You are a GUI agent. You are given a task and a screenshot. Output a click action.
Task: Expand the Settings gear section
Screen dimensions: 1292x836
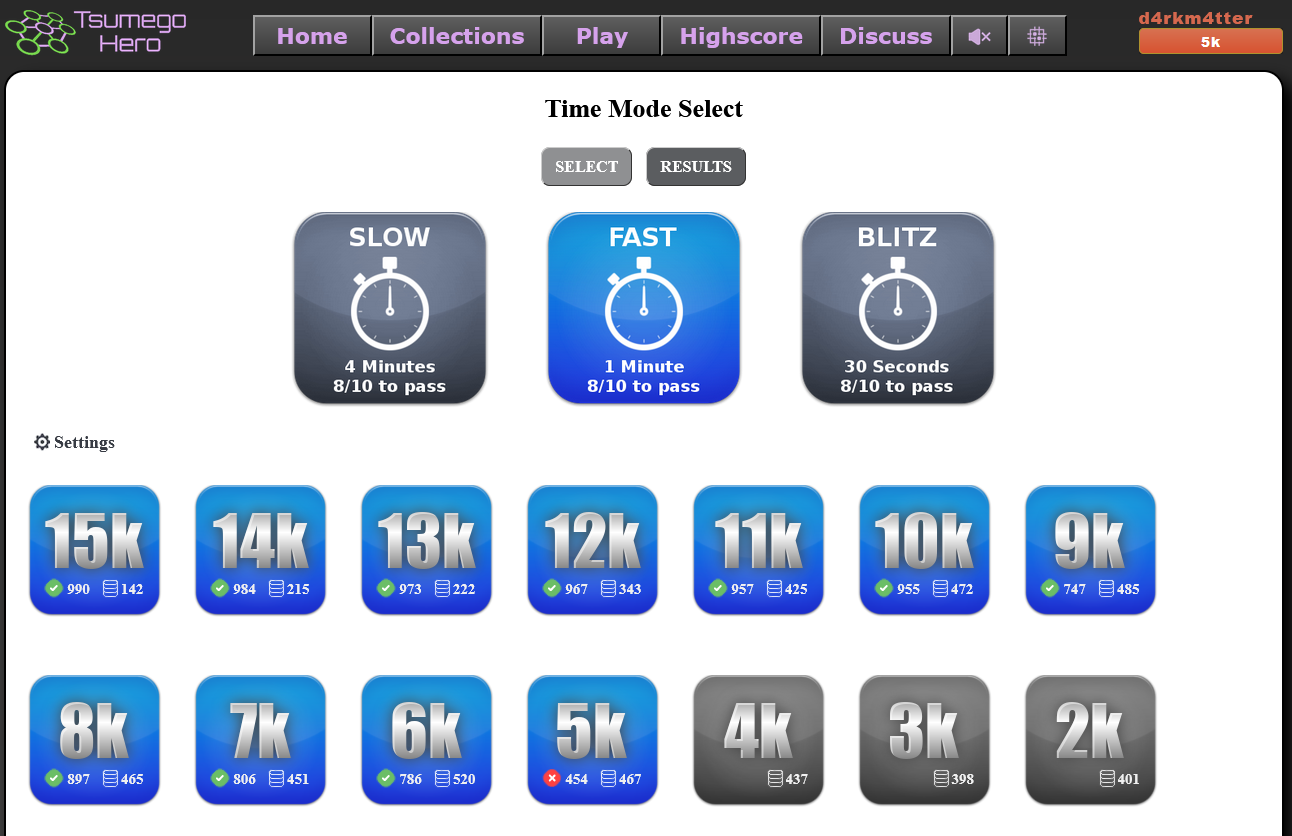(74, 442)
